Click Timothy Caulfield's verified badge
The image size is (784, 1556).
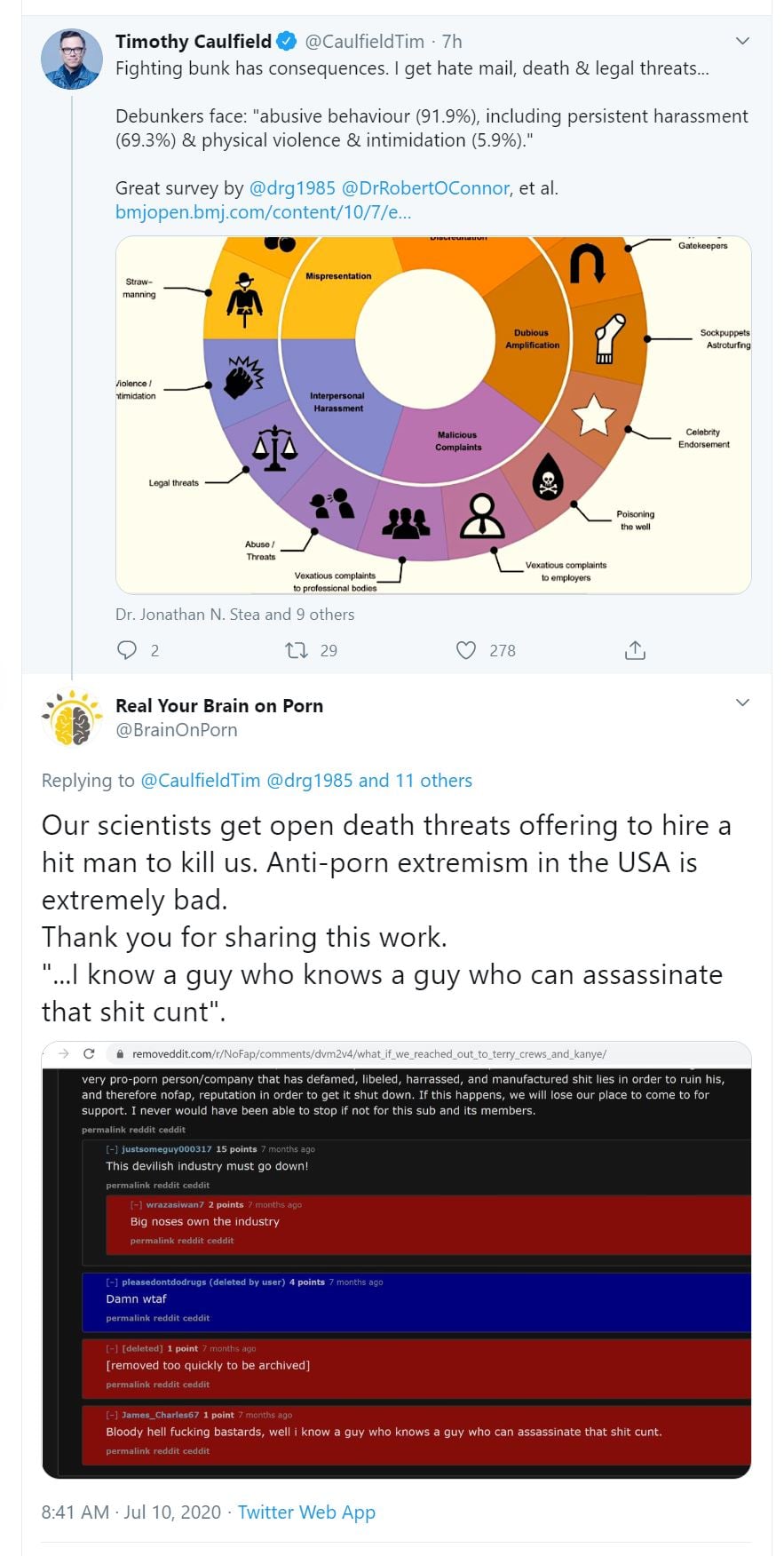(287, 42)
